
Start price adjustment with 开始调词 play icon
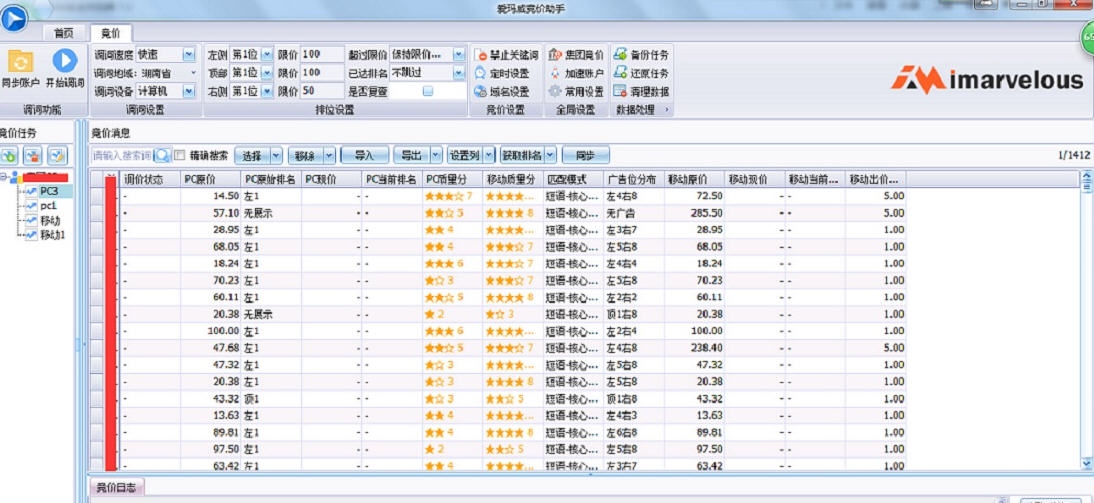tap(65, 61)
